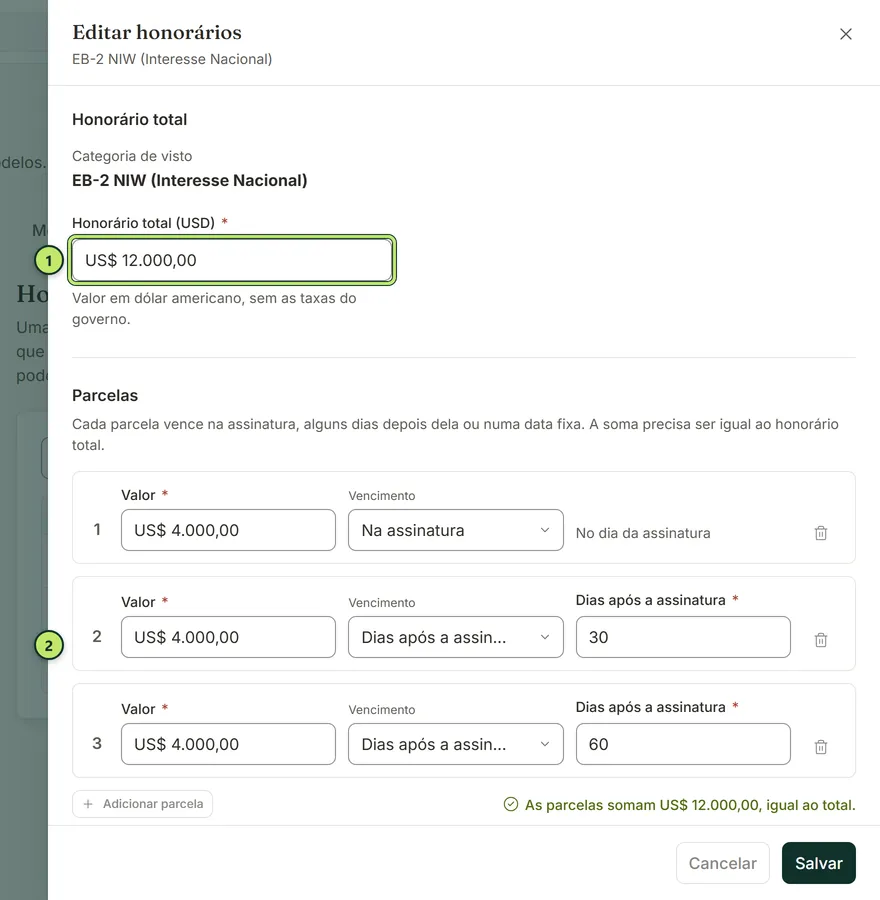Open the Na assinatura Vencimento dropdown
Screen dimensions: 880x900
point(456,530)
